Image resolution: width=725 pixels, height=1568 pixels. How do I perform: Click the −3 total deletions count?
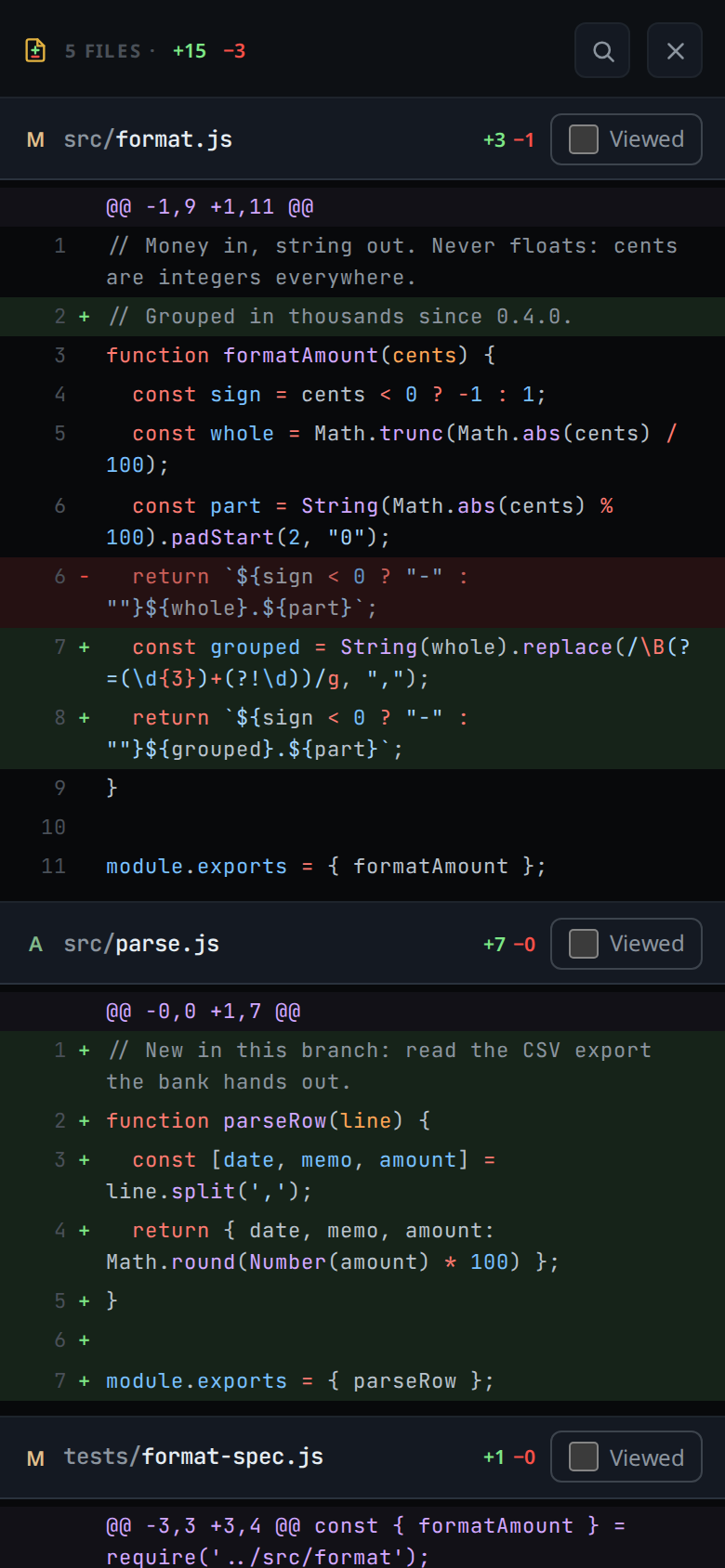pos(234,51)
